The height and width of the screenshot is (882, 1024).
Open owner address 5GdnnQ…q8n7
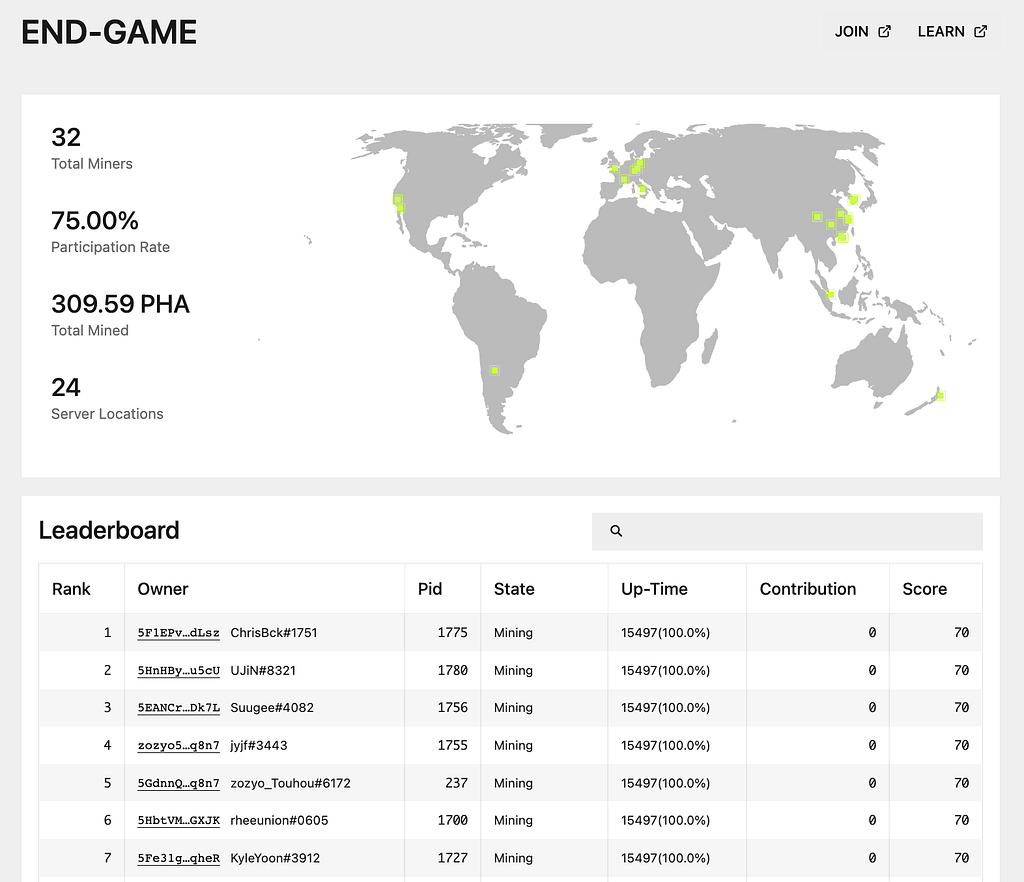coord(178,783)
